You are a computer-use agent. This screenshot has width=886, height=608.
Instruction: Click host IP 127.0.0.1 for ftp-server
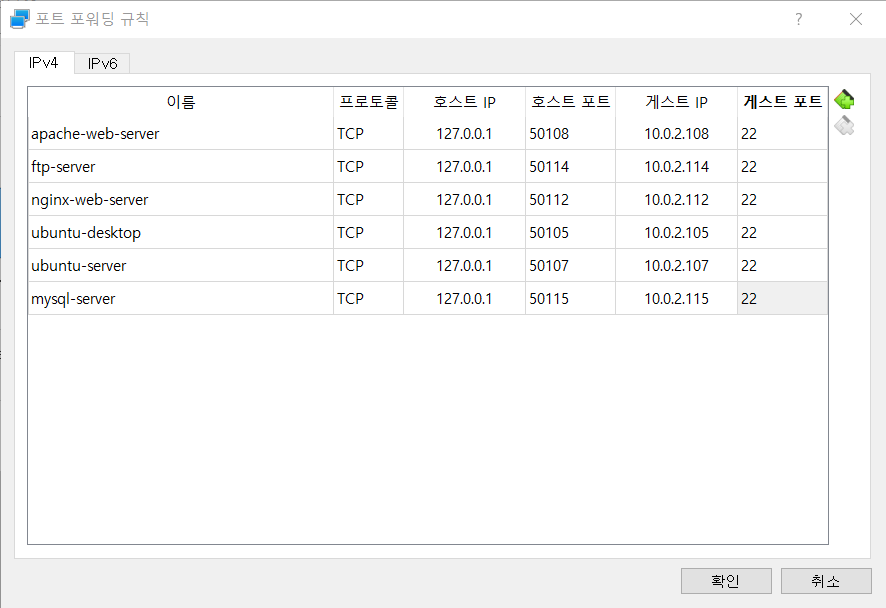pyautogui.click(x=464, y=166)
